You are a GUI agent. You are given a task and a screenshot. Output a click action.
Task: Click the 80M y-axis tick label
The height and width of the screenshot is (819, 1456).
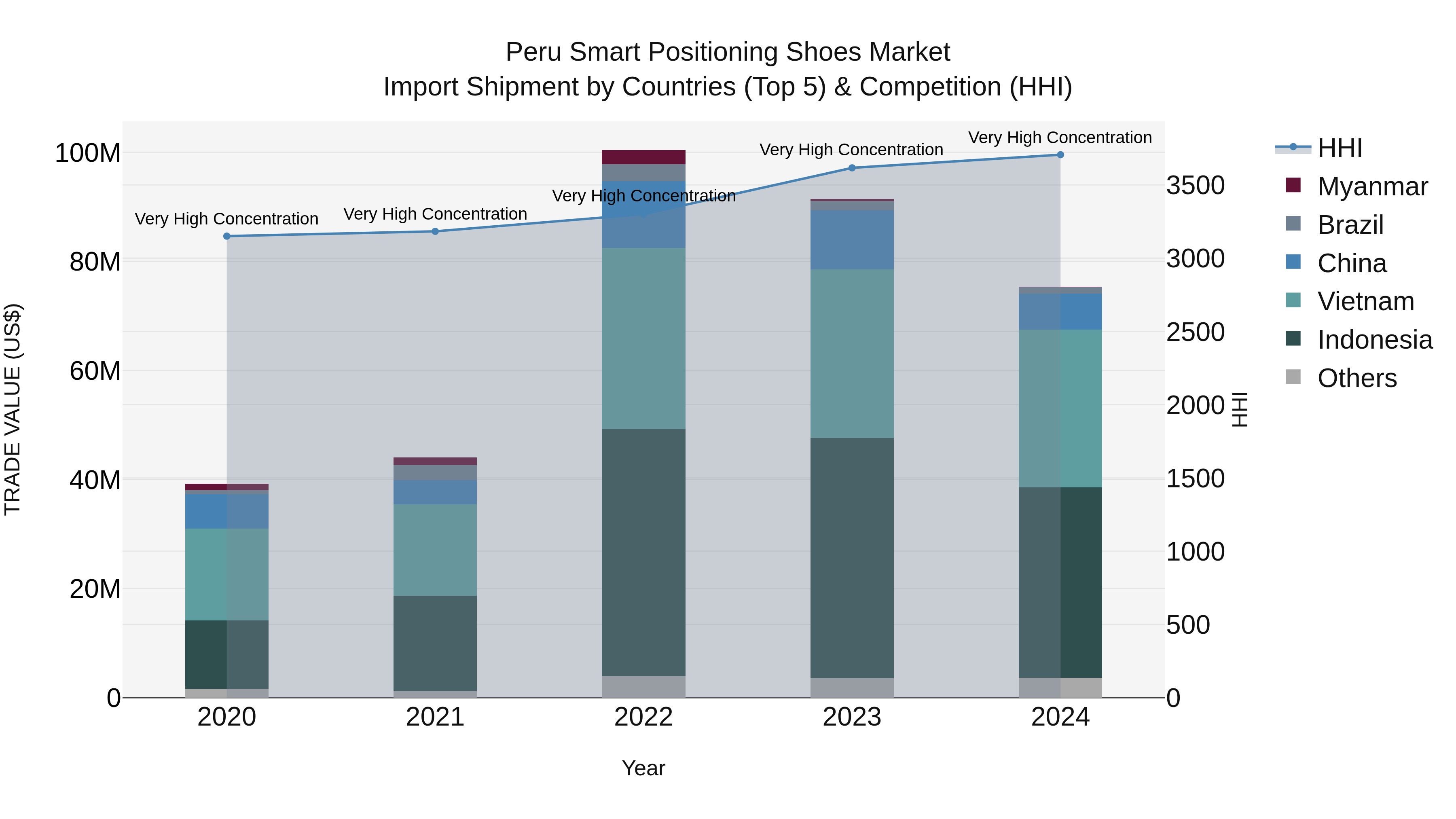pos(95,262)
